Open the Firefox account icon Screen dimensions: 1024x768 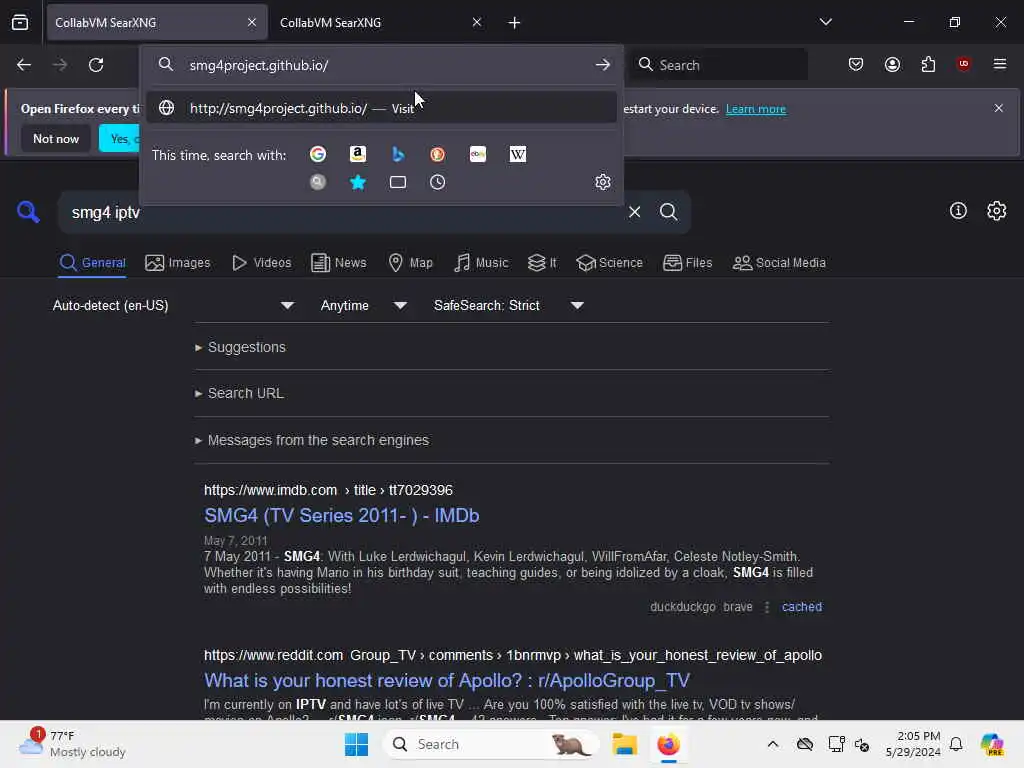pos(892,64)
